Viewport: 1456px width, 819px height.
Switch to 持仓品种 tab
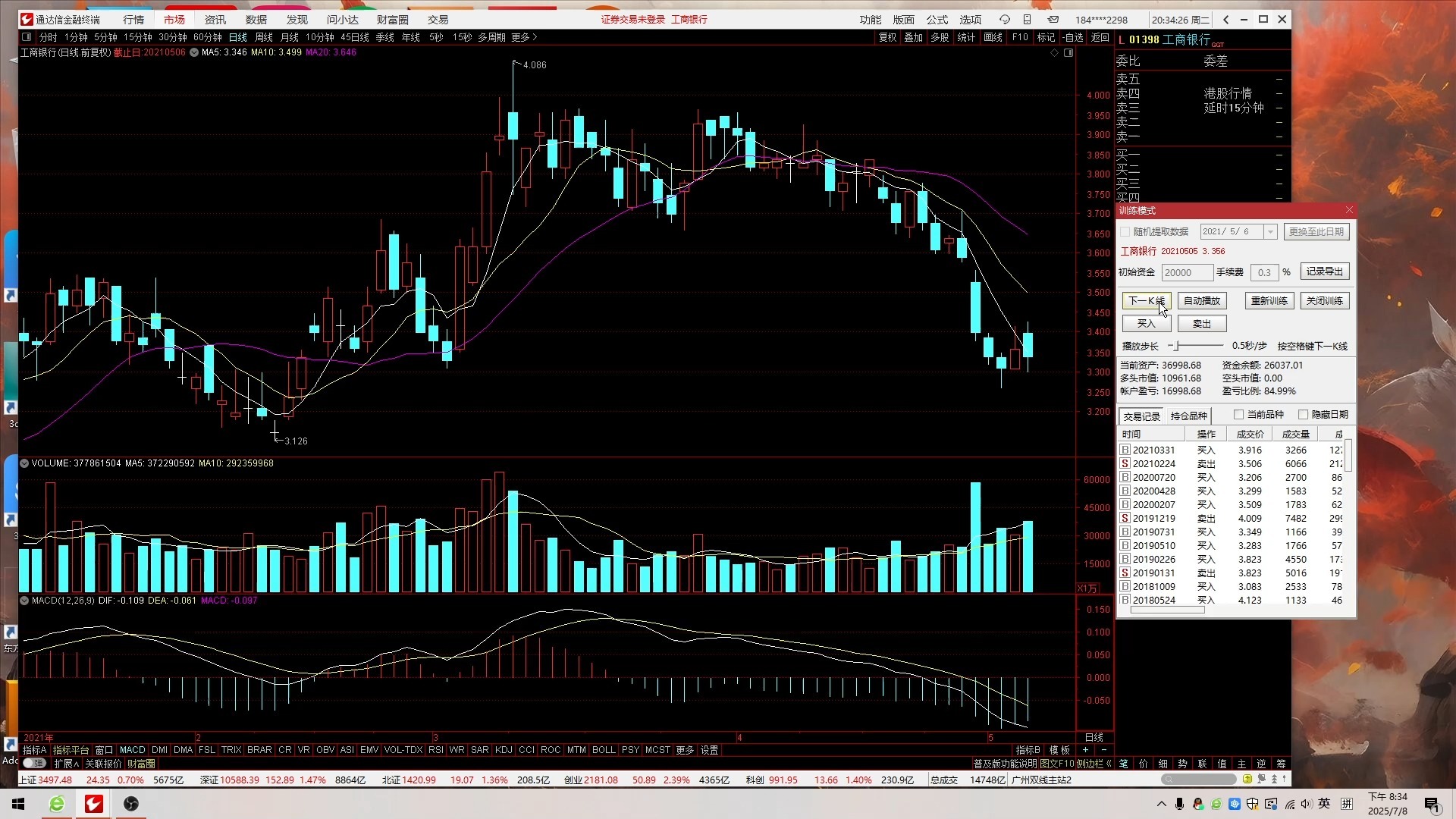pyautogui.click(x=1188, y=416)
